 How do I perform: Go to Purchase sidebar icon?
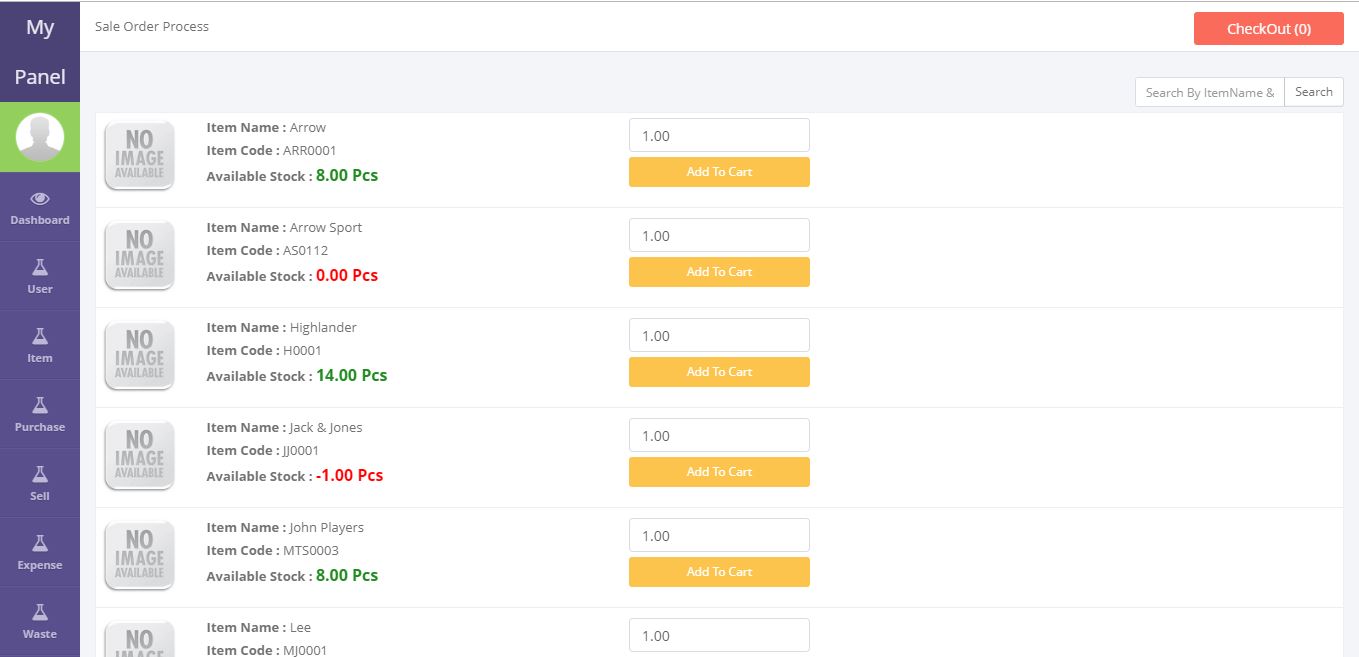pyautogui.click(x=40, y=406)
